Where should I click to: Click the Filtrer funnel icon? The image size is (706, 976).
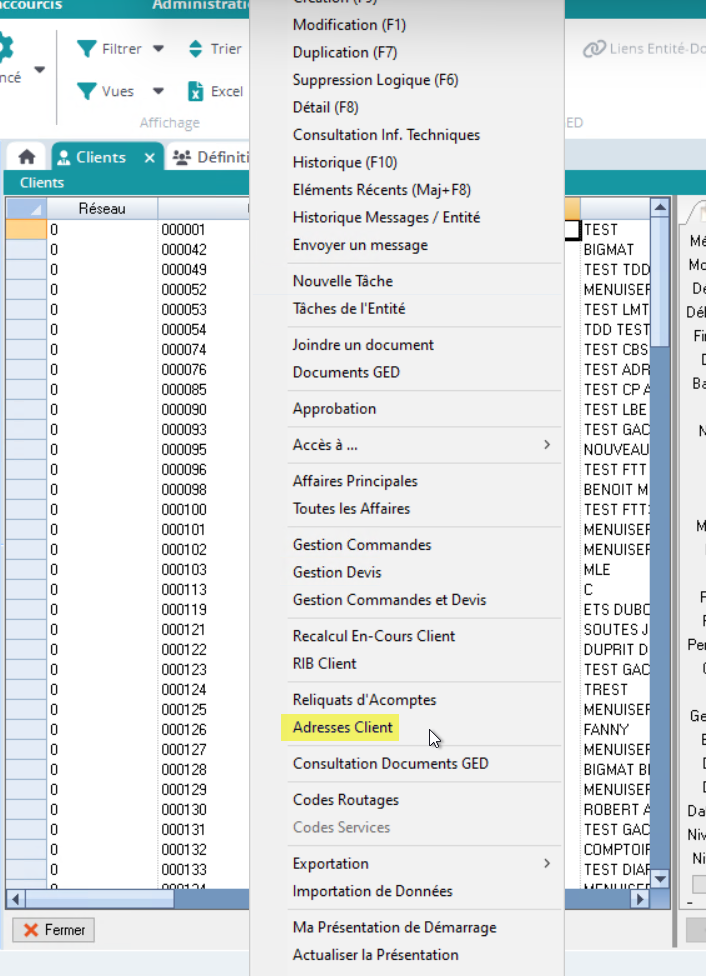click(x=87, y=49)
